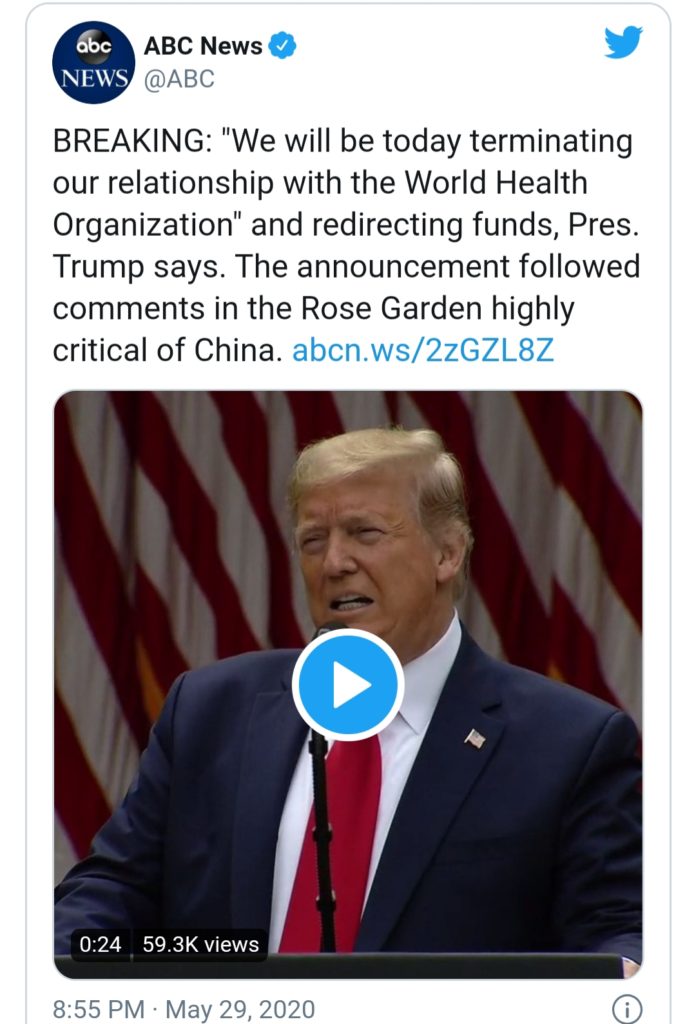The height and width of the screenshot is (1024, 696).
Task: Open the Twitter bird logo
Action: tap(623, 42)
